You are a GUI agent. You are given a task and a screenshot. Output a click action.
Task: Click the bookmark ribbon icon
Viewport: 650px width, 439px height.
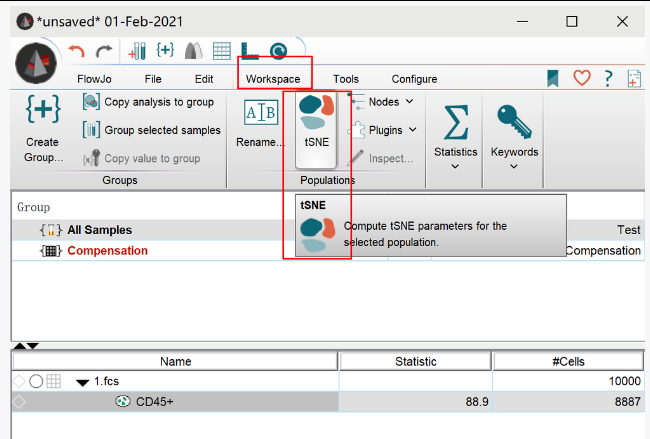tap(553, 78)
